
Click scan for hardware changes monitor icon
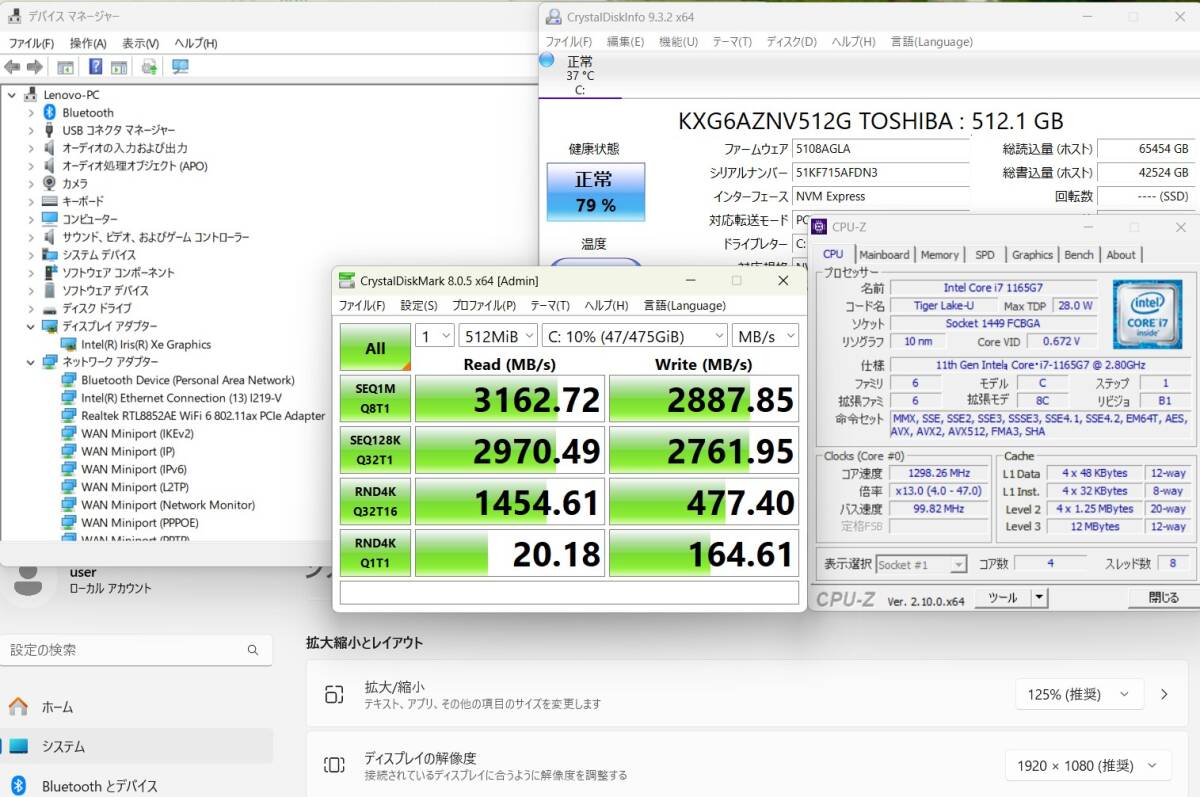(180, 67)
